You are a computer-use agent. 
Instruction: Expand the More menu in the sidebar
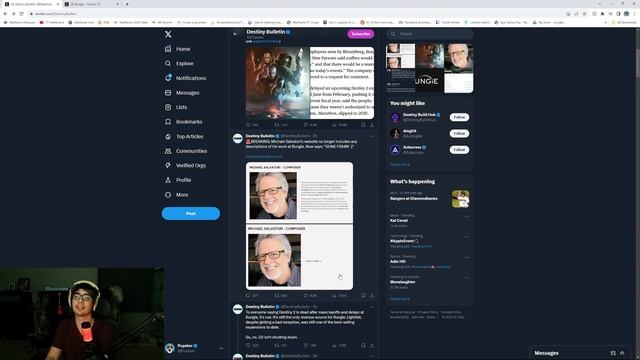pyautogui.click(x=177, y=195)
